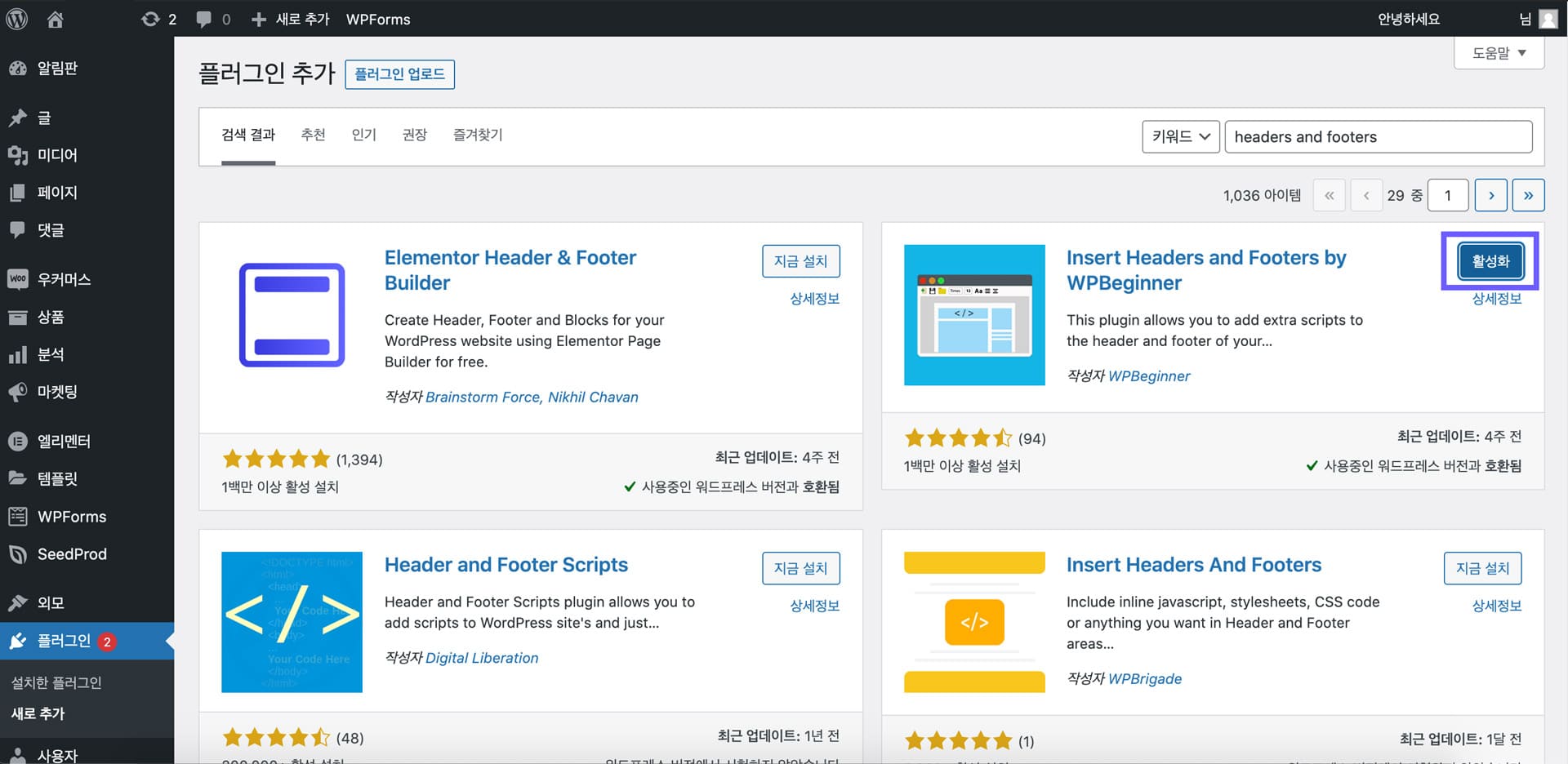Click the current page number field
This screenshot has width=1568, height=764.
(x=1448, y=195)
